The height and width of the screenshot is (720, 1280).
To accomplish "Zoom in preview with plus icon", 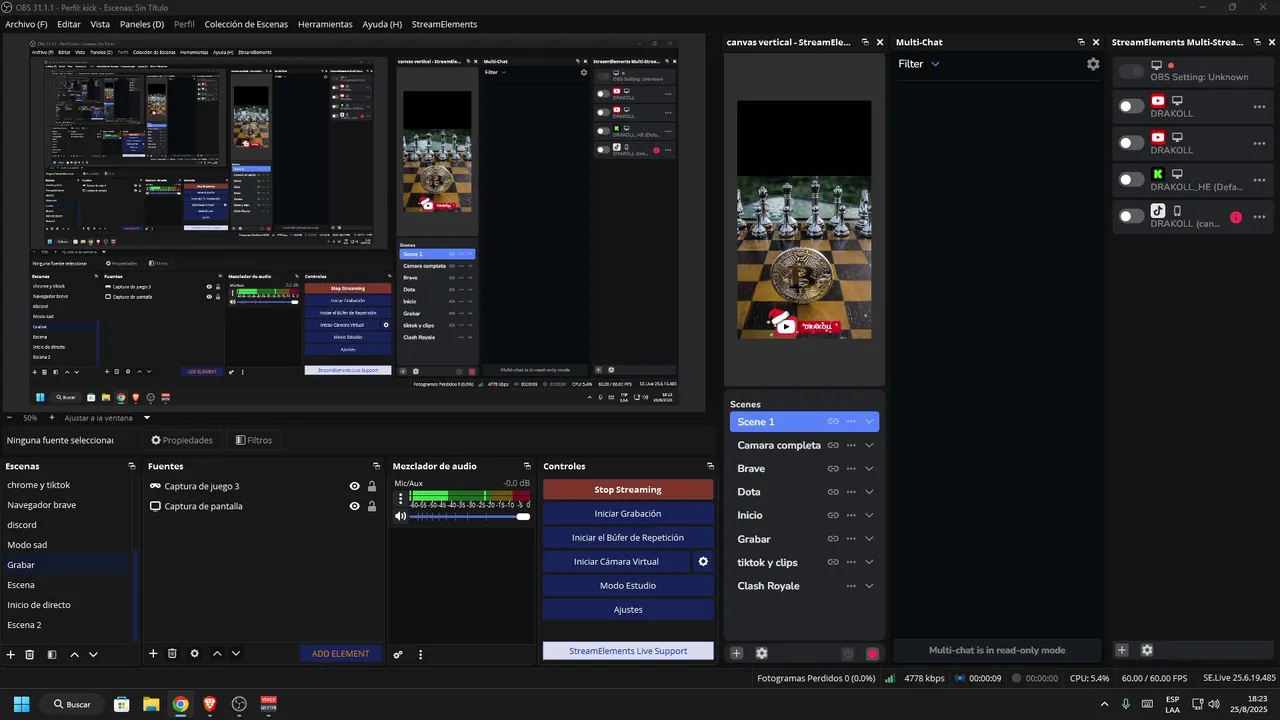I will (x=51, y=417).
